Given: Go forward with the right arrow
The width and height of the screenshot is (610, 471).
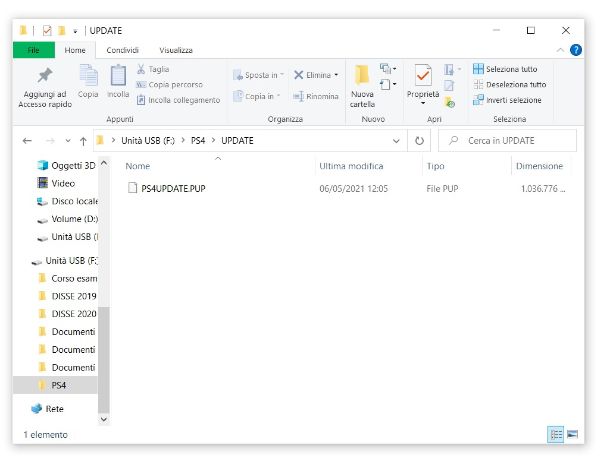Looking at the screenshot, I should (50, 141).
